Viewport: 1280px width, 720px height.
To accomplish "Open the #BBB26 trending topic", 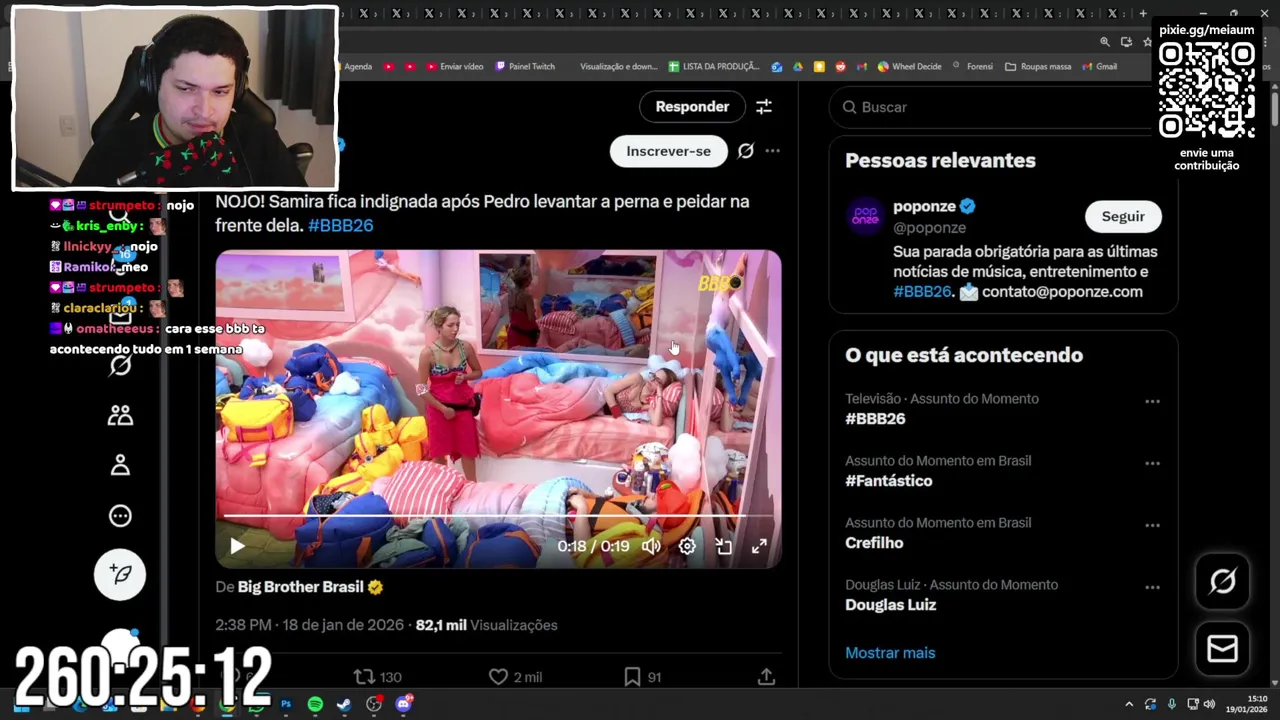I will point(875,419).
